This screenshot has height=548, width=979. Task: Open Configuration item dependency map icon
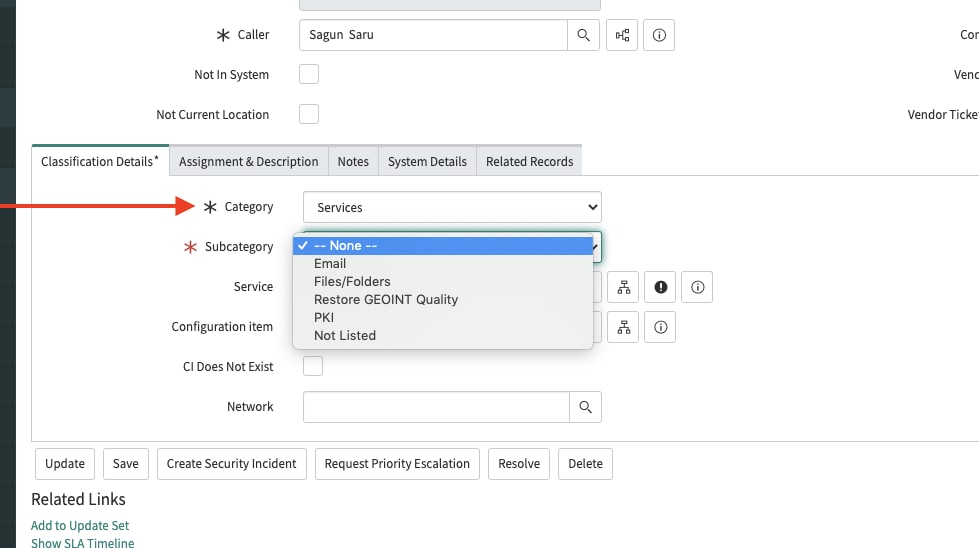pyautogui.click(x=624, y=327)
